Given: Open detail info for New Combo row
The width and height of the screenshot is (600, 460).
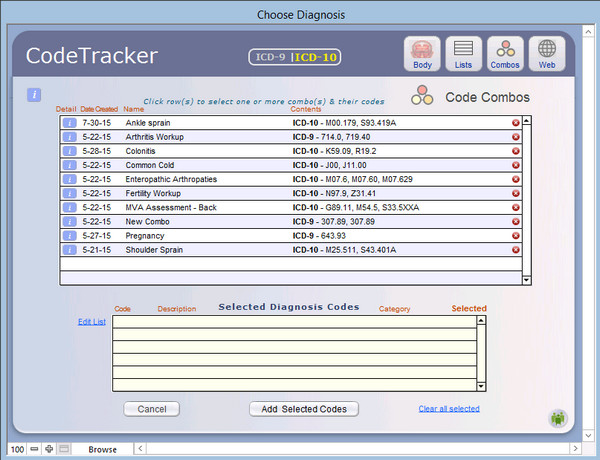Looking at the screenshot, I should click(x=69, y=222).
